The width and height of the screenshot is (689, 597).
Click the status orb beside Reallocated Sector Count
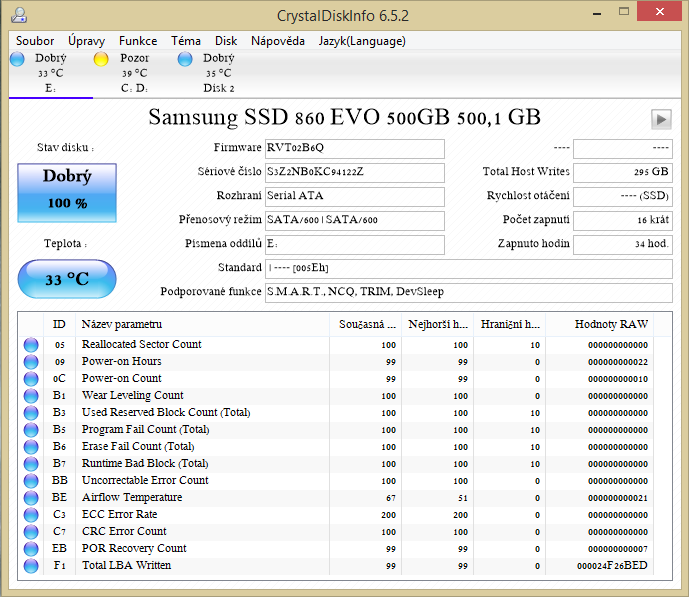point(31,345)
